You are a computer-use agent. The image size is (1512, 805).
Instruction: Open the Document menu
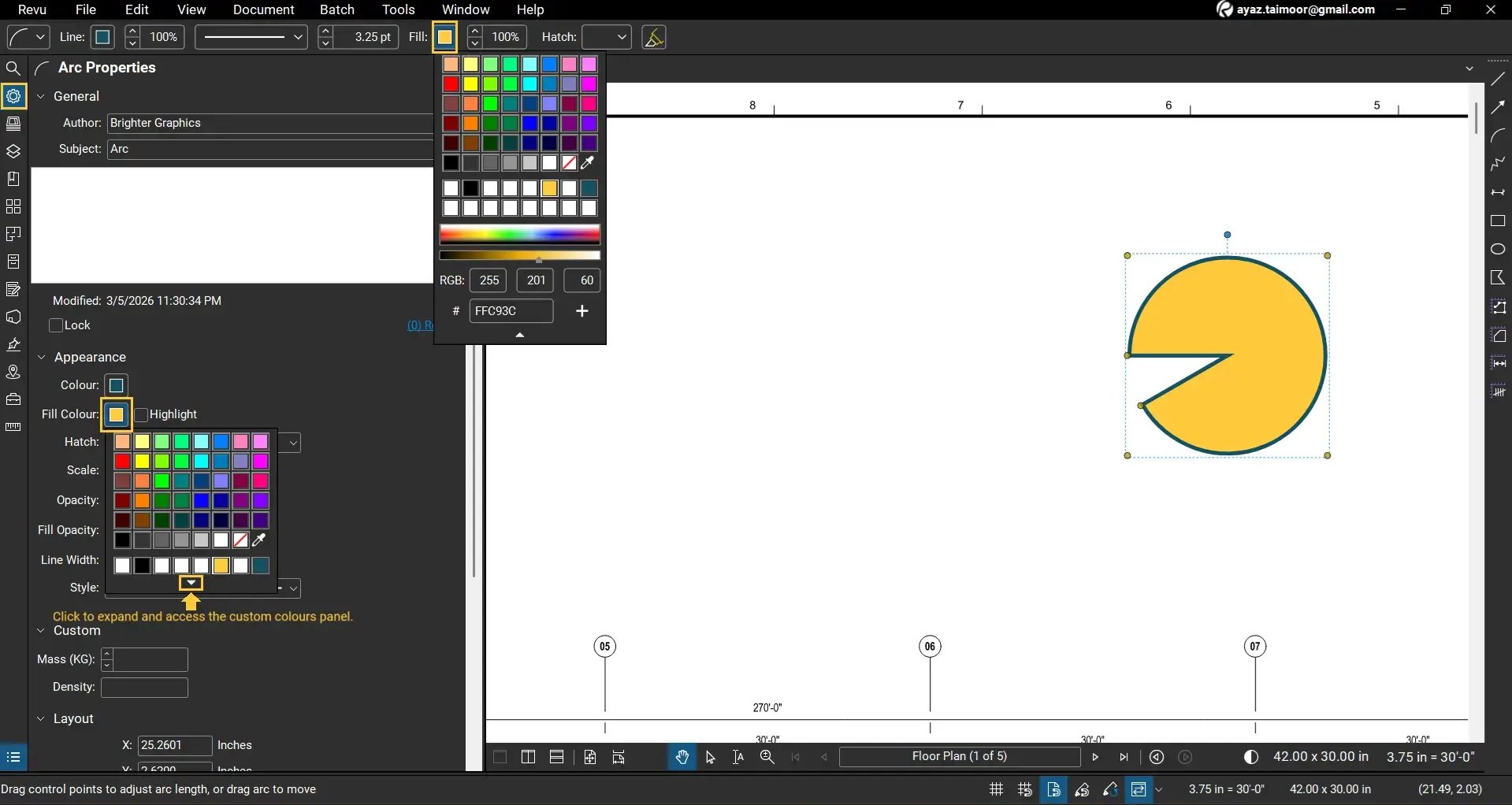point(263,9)
